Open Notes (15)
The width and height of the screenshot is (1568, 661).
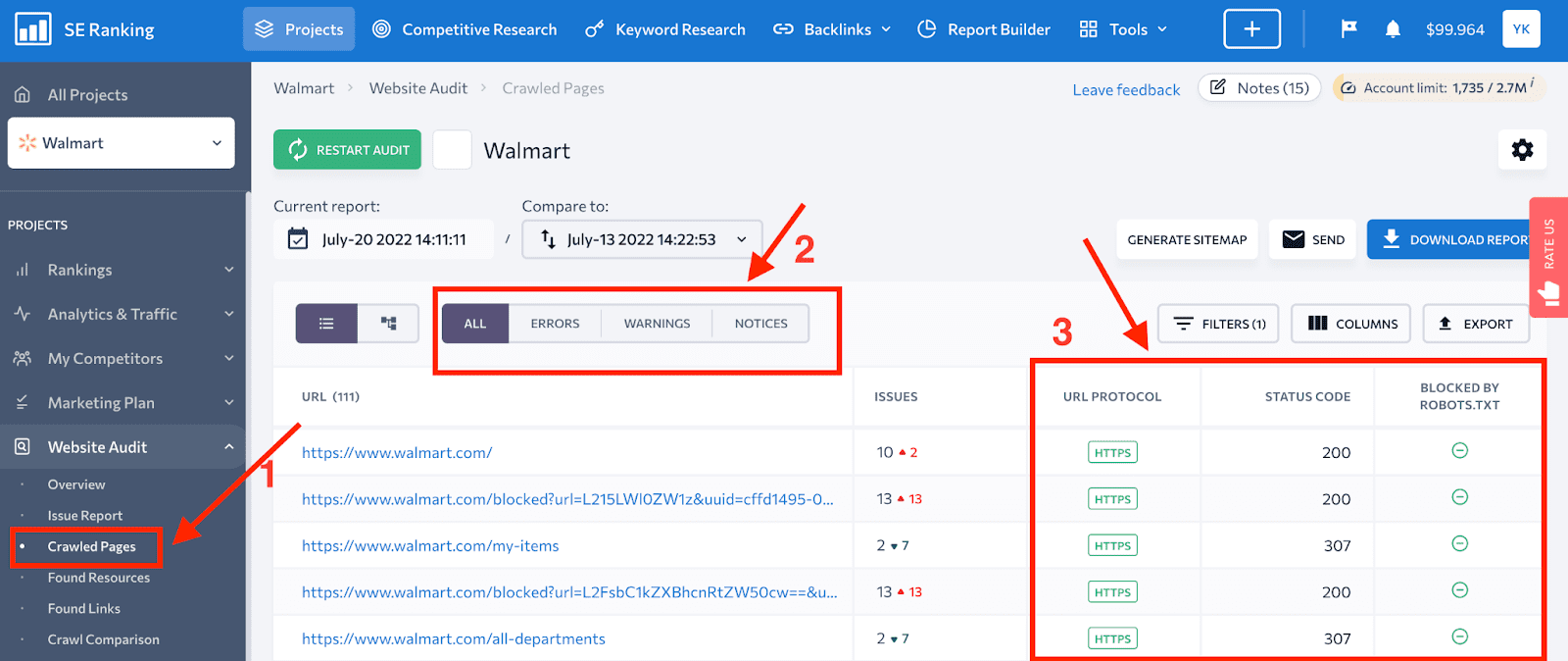[1259, 88]
